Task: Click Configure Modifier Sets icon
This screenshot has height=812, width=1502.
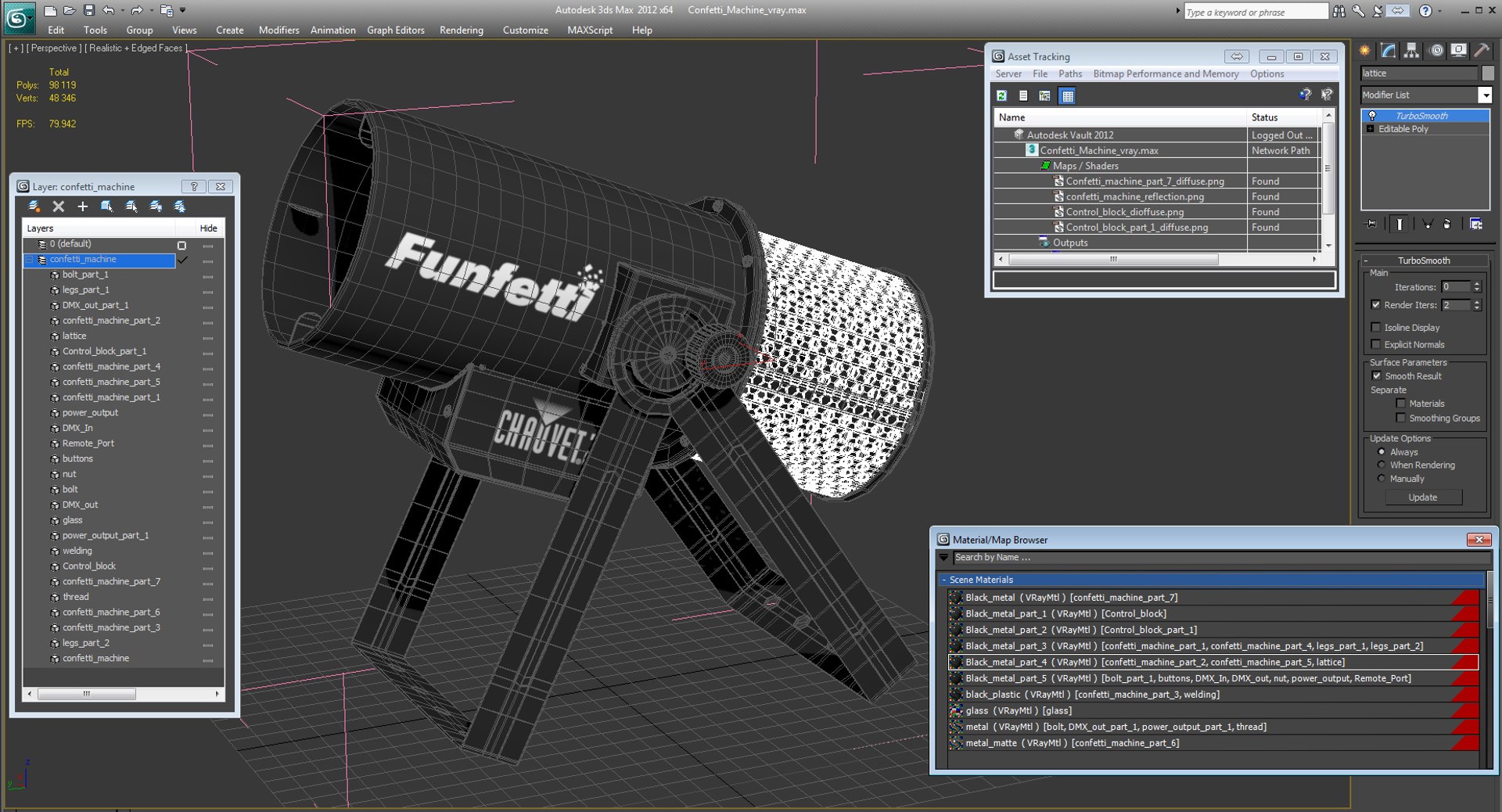Action: (x=1476, y=225)
